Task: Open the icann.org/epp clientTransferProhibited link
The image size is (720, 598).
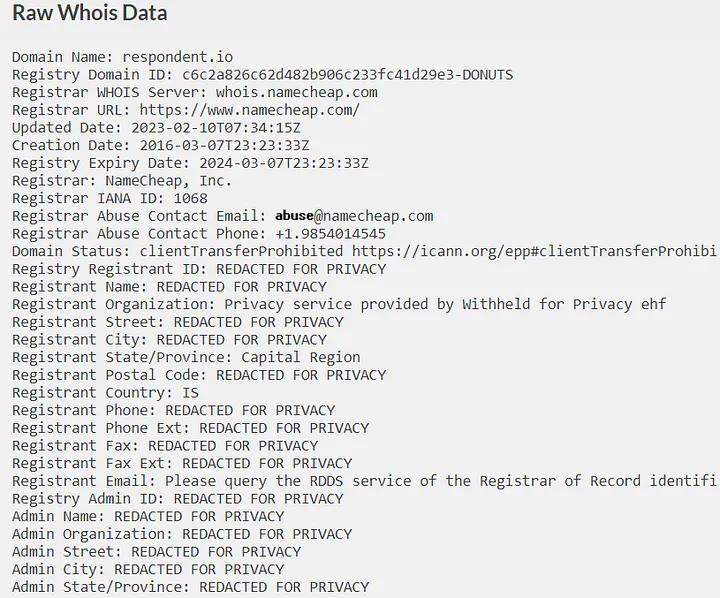Action: (x=534, y=252)
